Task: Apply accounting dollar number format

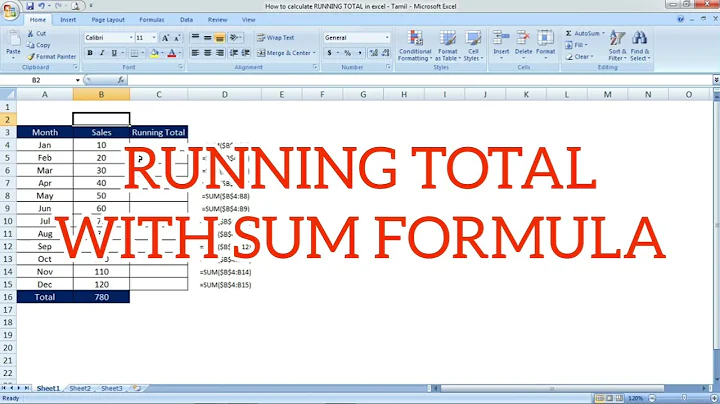Action: pyautogui.click(x=329, y=53)
